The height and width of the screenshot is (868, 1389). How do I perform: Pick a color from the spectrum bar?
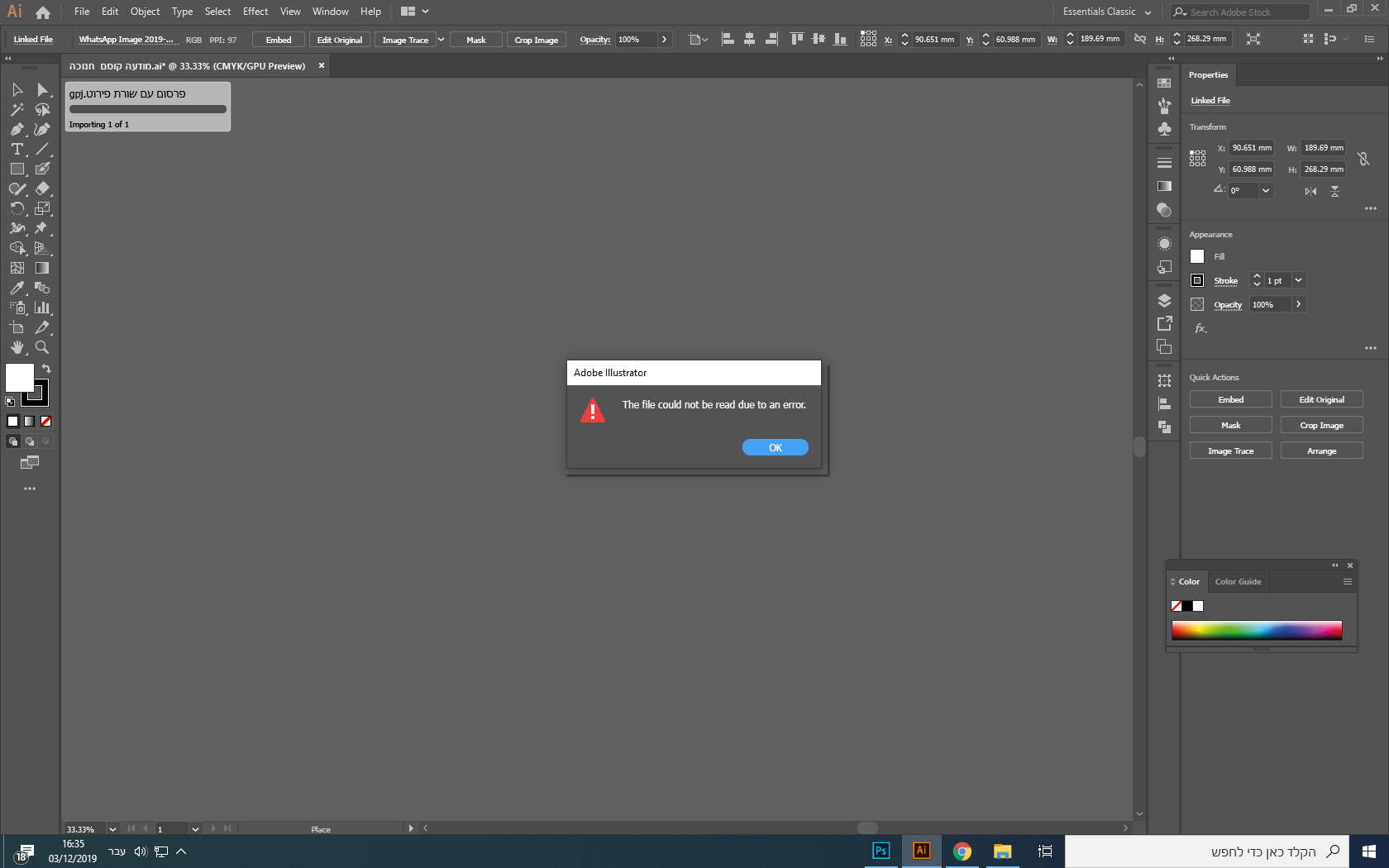(1257, 630)
